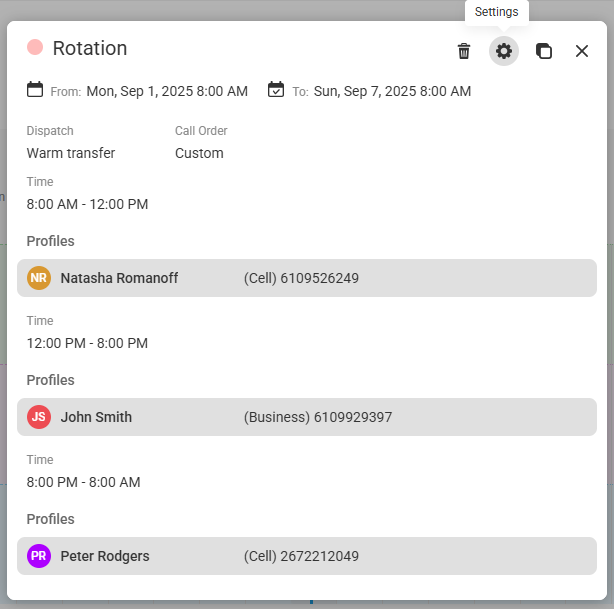The height and width of the screenshot is (609, 614).
Task: Click the pink Rotation color dot
Action: [35, 47]
